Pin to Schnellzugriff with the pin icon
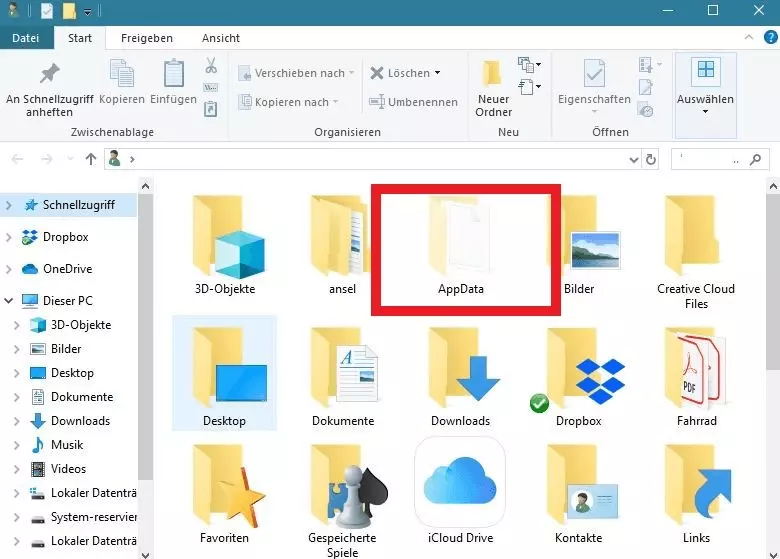The height and width of the screenshot is (559, 780). click(x=49, y=75)
